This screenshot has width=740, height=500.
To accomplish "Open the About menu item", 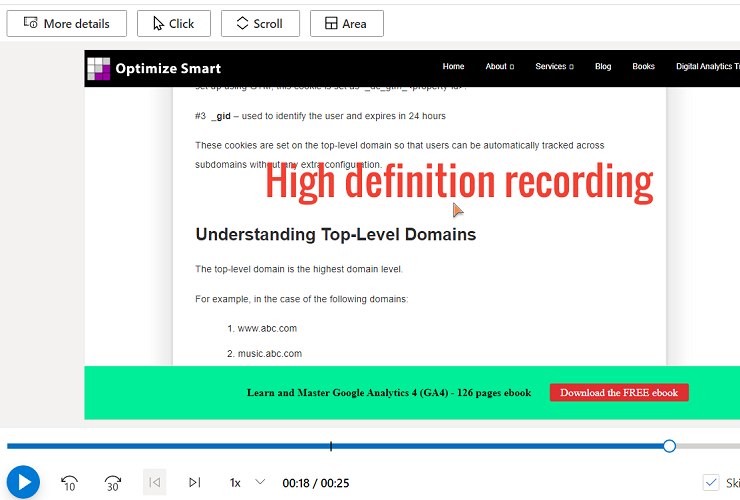I will tap(500, 67).
